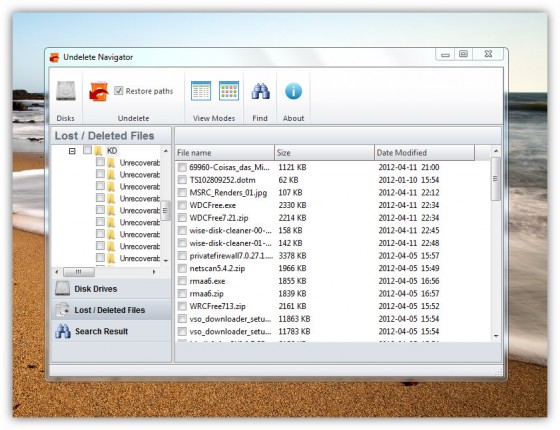Collapse the KD tree node
This screenshot has width=560, height=430.
click(x=72, y=151)
